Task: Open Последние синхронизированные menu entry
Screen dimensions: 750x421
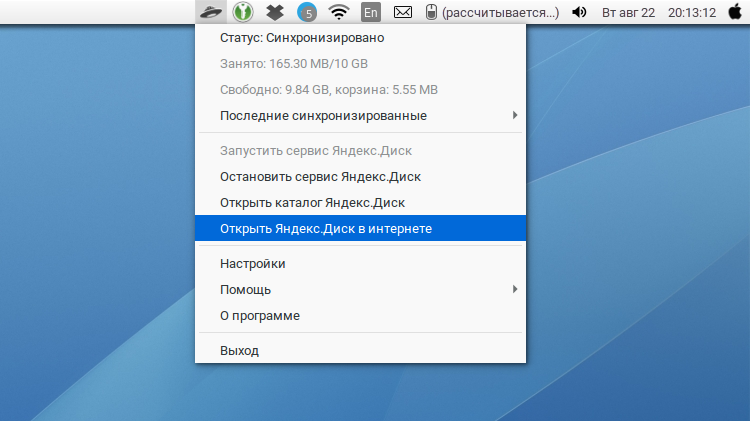Action: point(360,115)
